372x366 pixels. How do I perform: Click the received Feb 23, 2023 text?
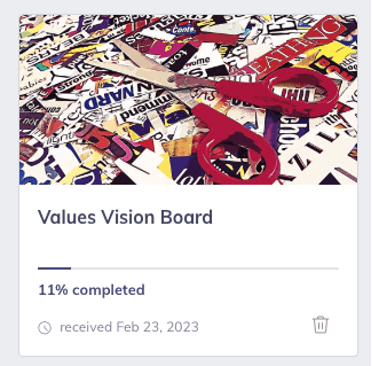click(x=129, y=327)
